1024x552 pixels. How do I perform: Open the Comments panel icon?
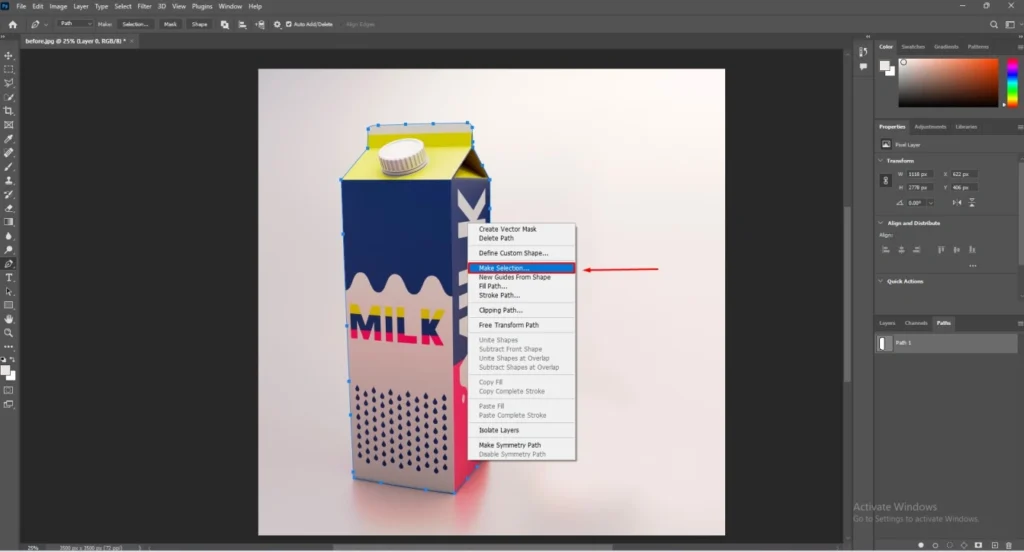click(863, 67)
